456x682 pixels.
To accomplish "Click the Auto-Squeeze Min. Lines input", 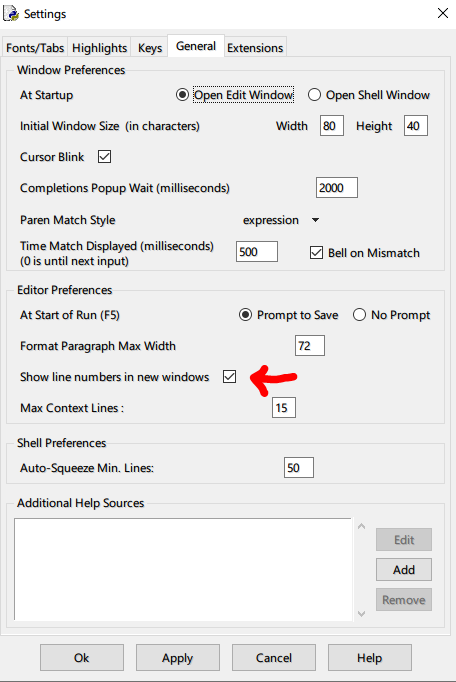I will [x=298, y=468].
